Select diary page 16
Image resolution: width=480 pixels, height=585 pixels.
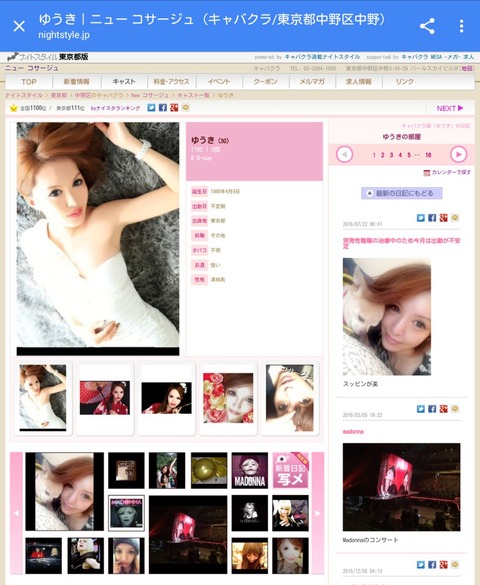tap(428, 155)
